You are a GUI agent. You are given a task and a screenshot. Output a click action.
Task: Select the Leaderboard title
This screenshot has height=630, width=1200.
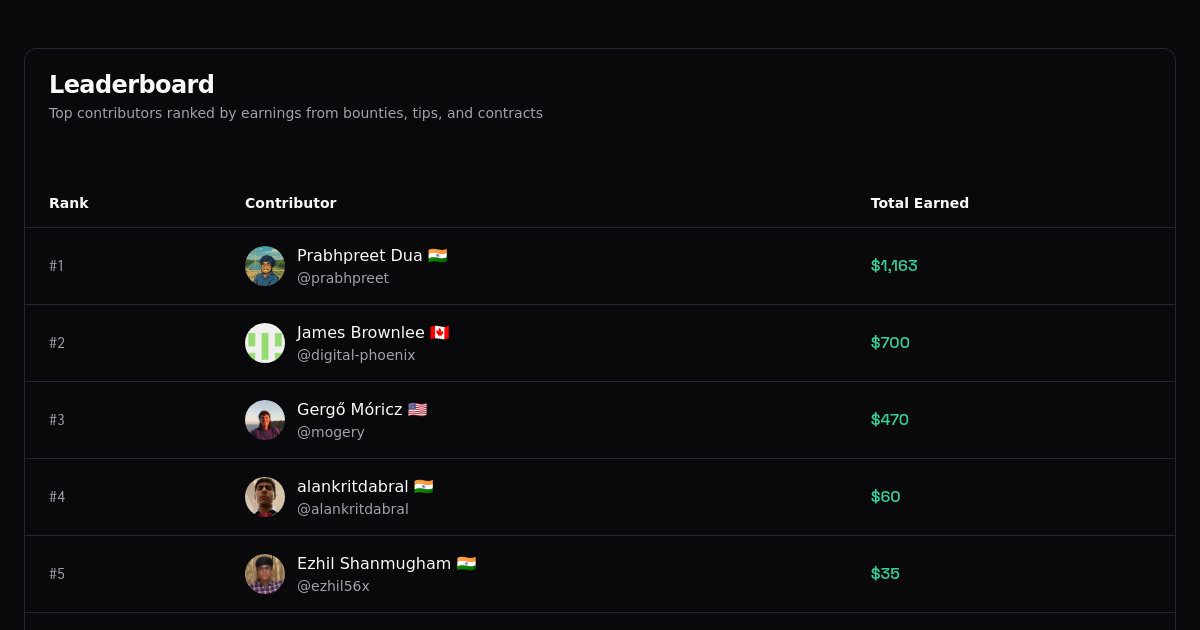pos(132,84)
